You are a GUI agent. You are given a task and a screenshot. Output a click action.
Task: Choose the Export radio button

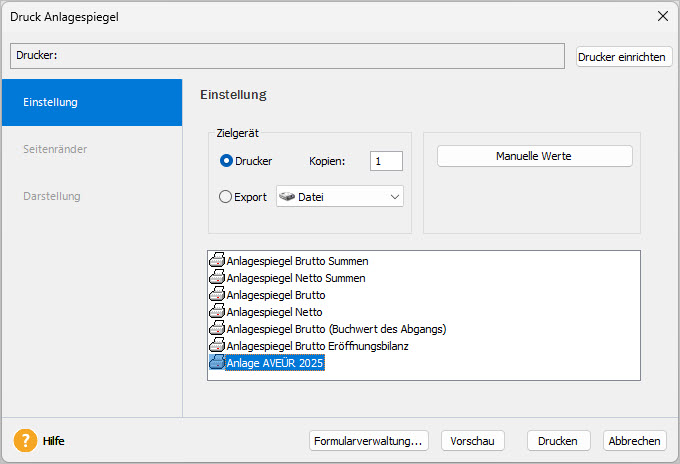coord(226,197)
